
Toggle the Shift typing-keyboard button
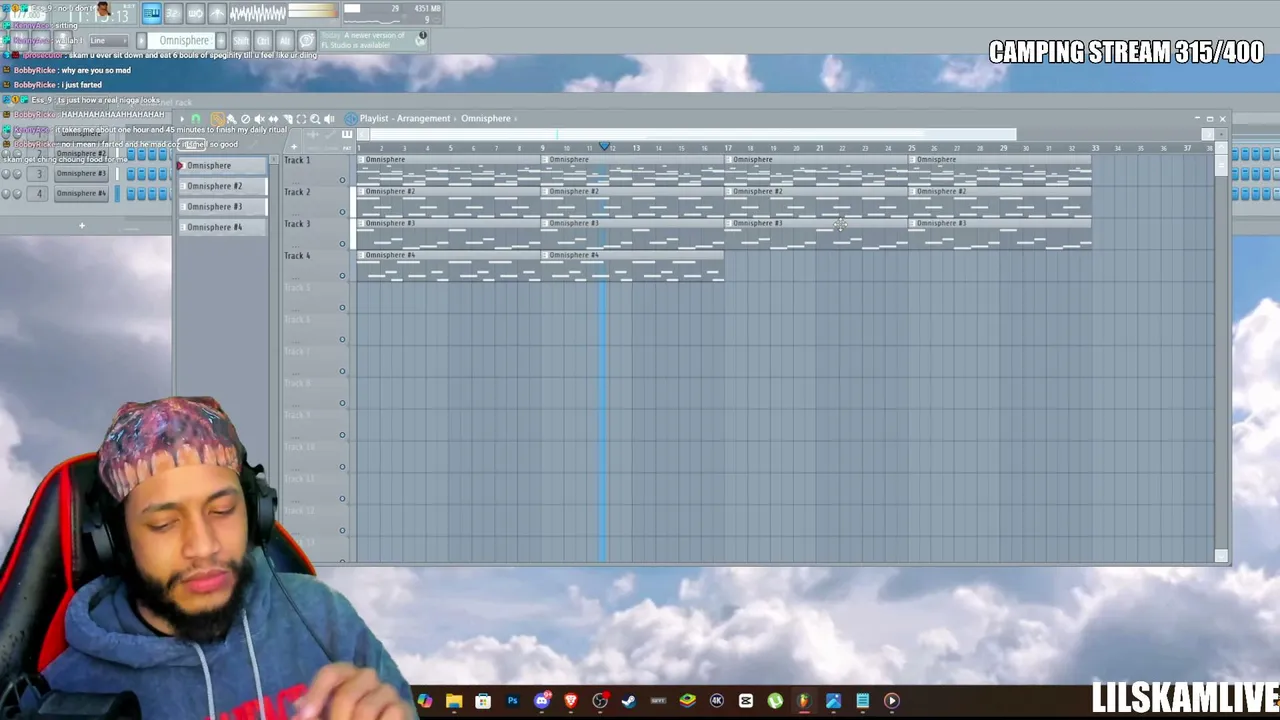tap(241, 41)
